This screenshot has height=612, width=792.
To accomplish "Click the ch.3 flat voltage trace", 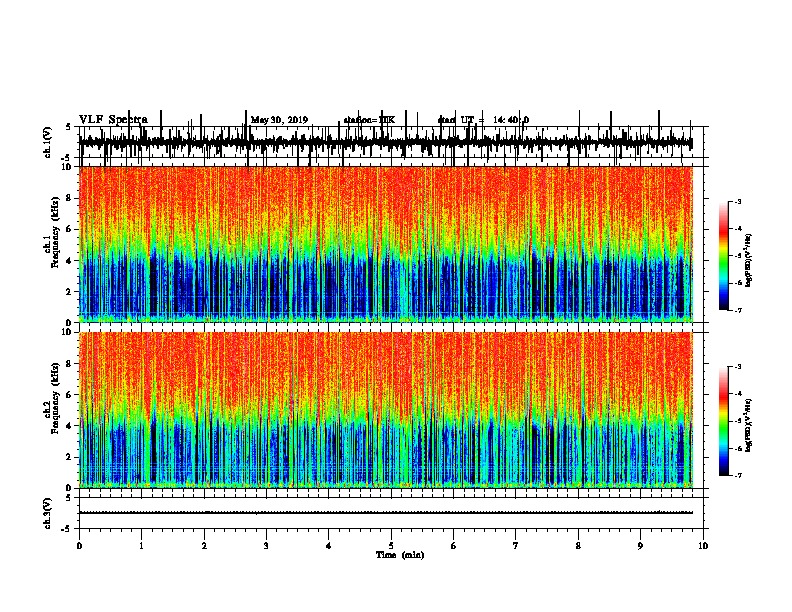I will pyautogui.click(x=385, y=513).
